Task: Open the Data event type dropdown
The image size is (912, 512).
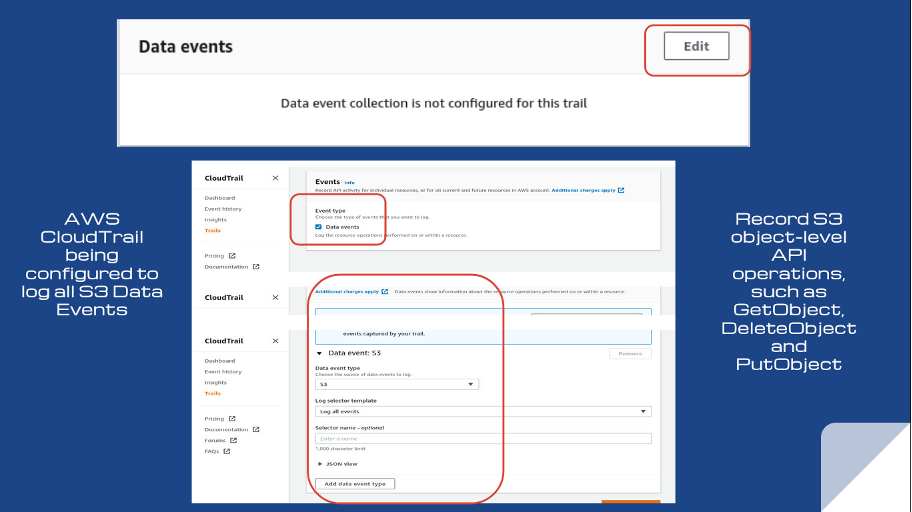Action: coord(397,384)
